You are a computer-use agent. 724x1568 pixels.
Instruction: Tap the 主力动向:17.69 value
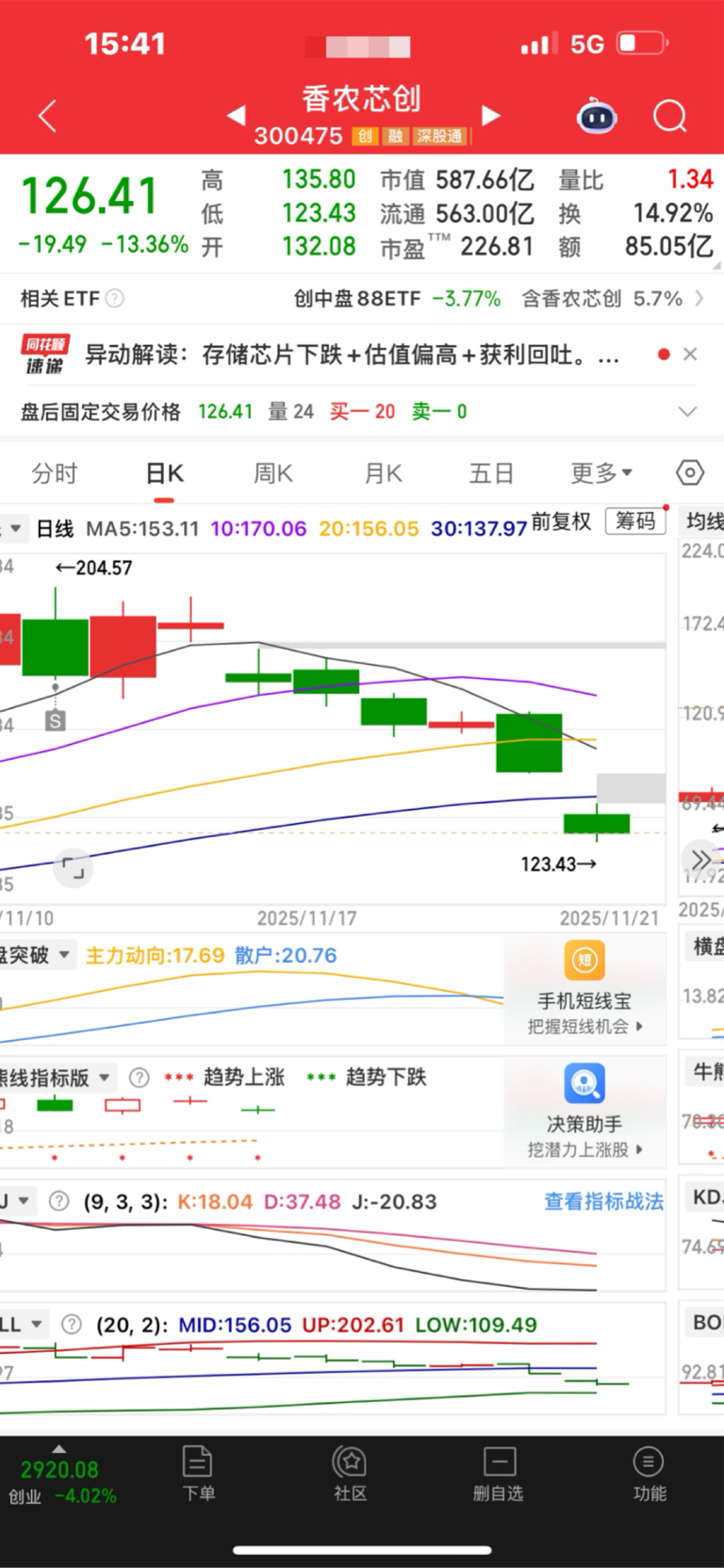click(x=155, y=955)
